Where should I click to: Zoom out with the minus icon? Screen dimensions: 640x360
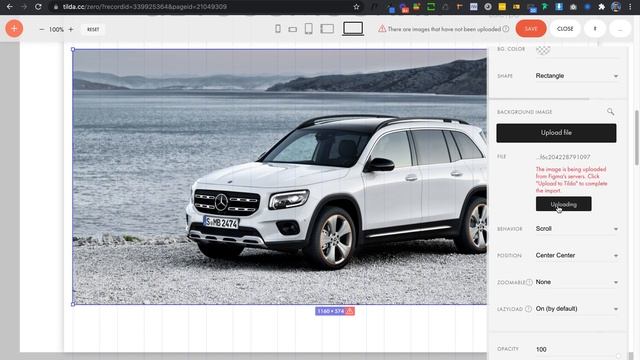point(42,29)
